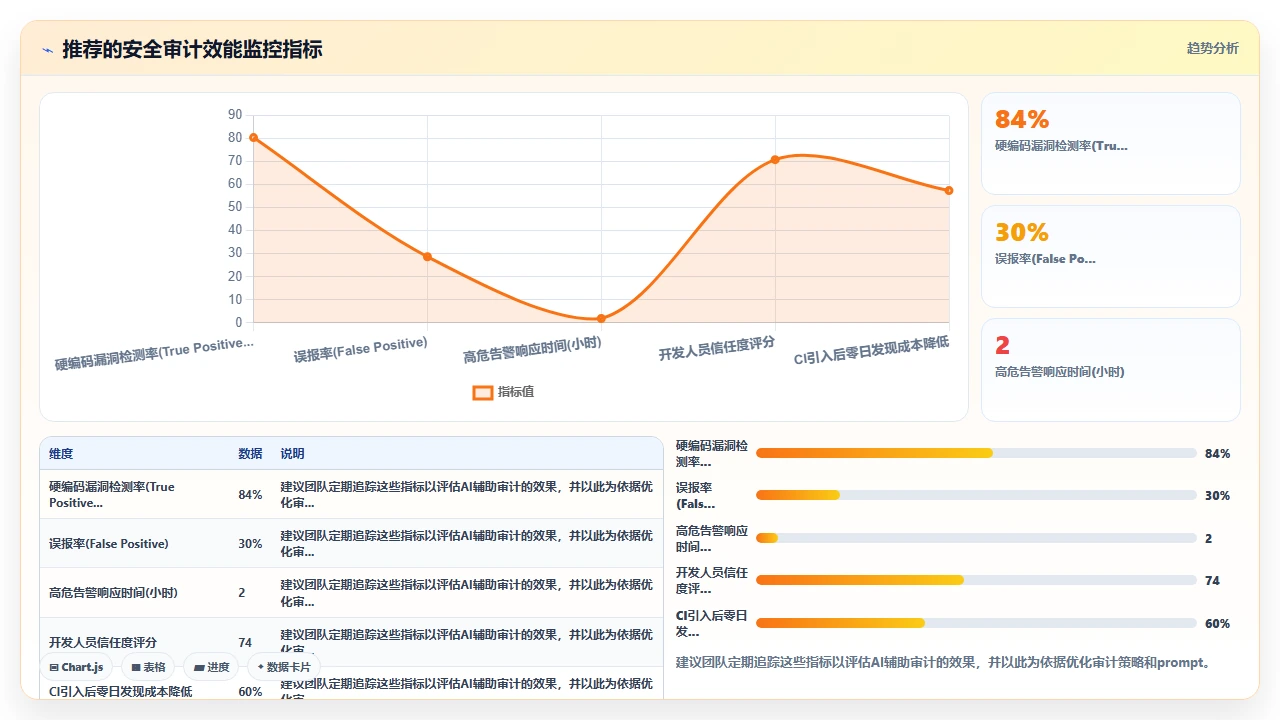1280x720 pixels.
Task: Click the 说明 text in the 误报率 table row
Action: pos(467,544)
